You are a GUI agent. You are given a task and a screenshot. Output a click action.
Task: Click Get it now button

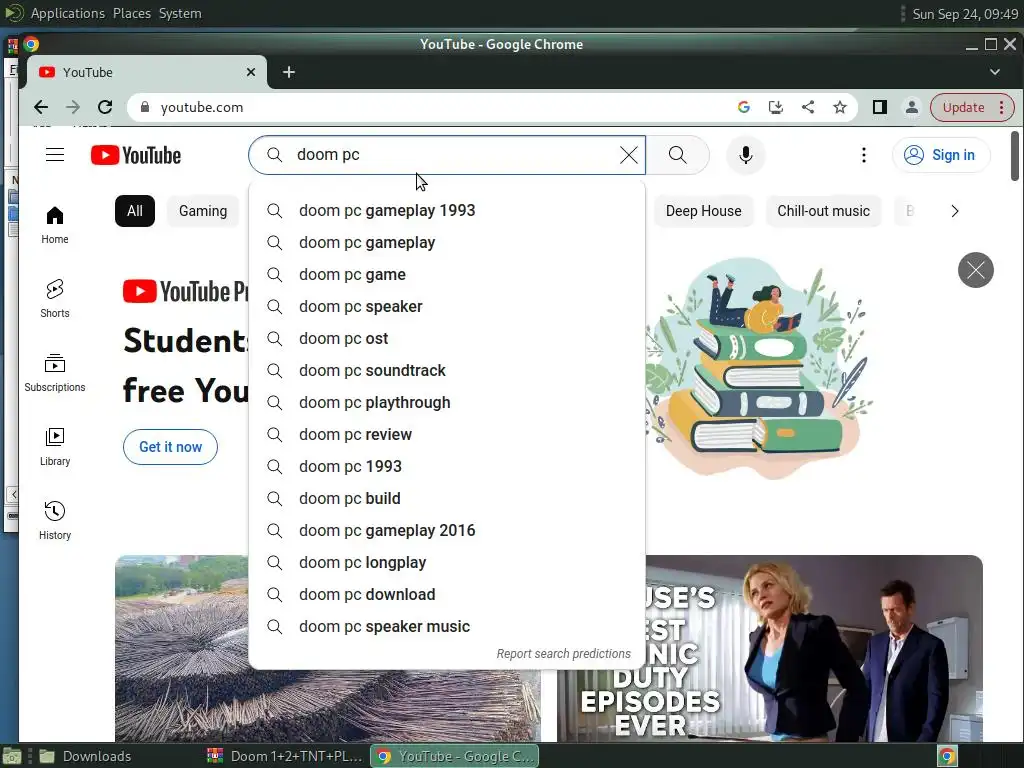coord(170,447)
